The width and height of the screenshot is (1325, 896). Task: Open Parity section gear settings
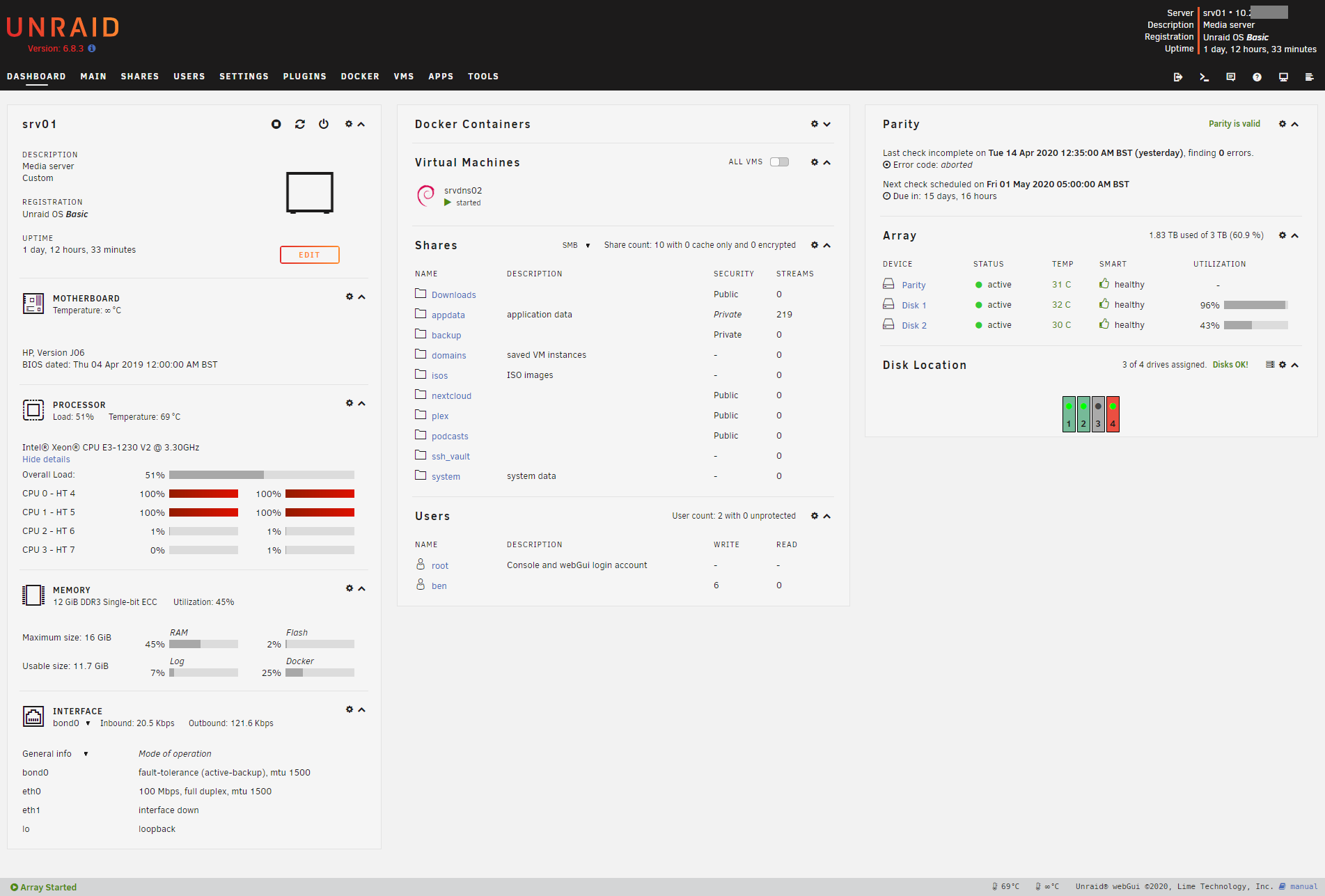tap(1283, 124)
